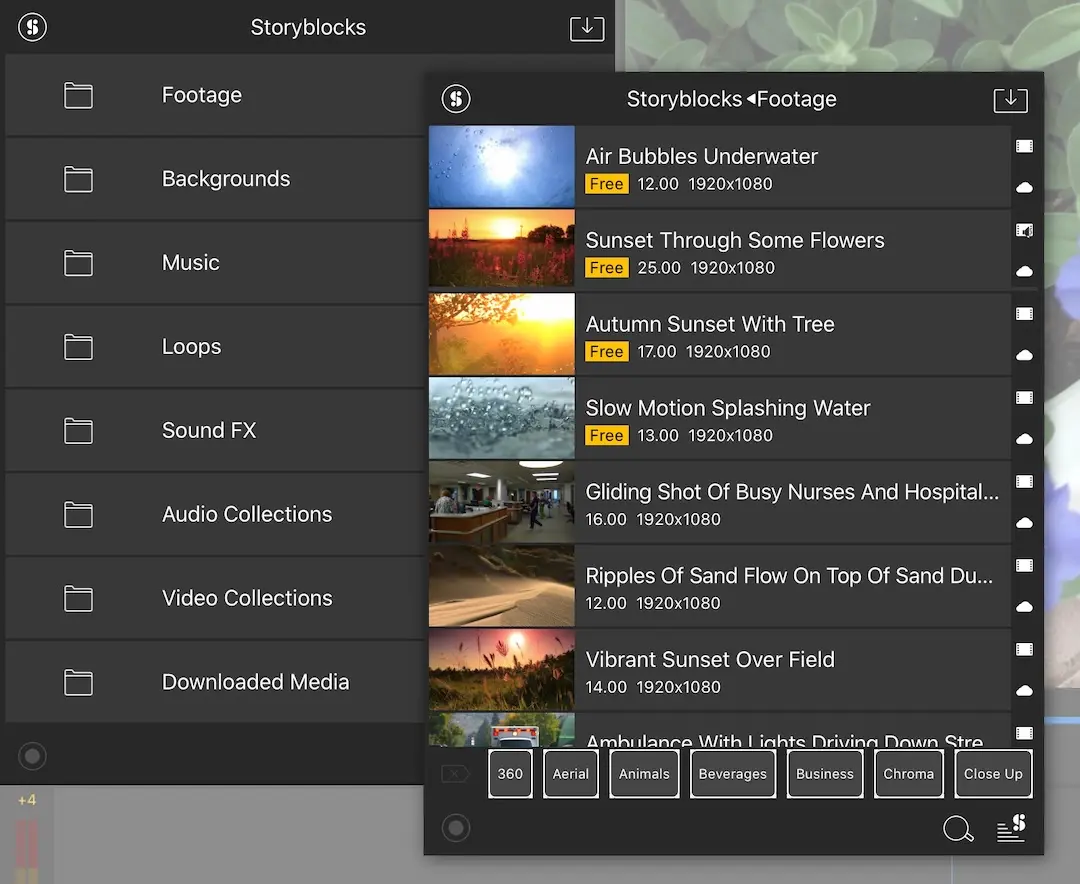Viewport: 1080px width, 884px height.
Task: Click the cloud icon for Slow Motion Splashing Water
Action: tap(1024, 439)
